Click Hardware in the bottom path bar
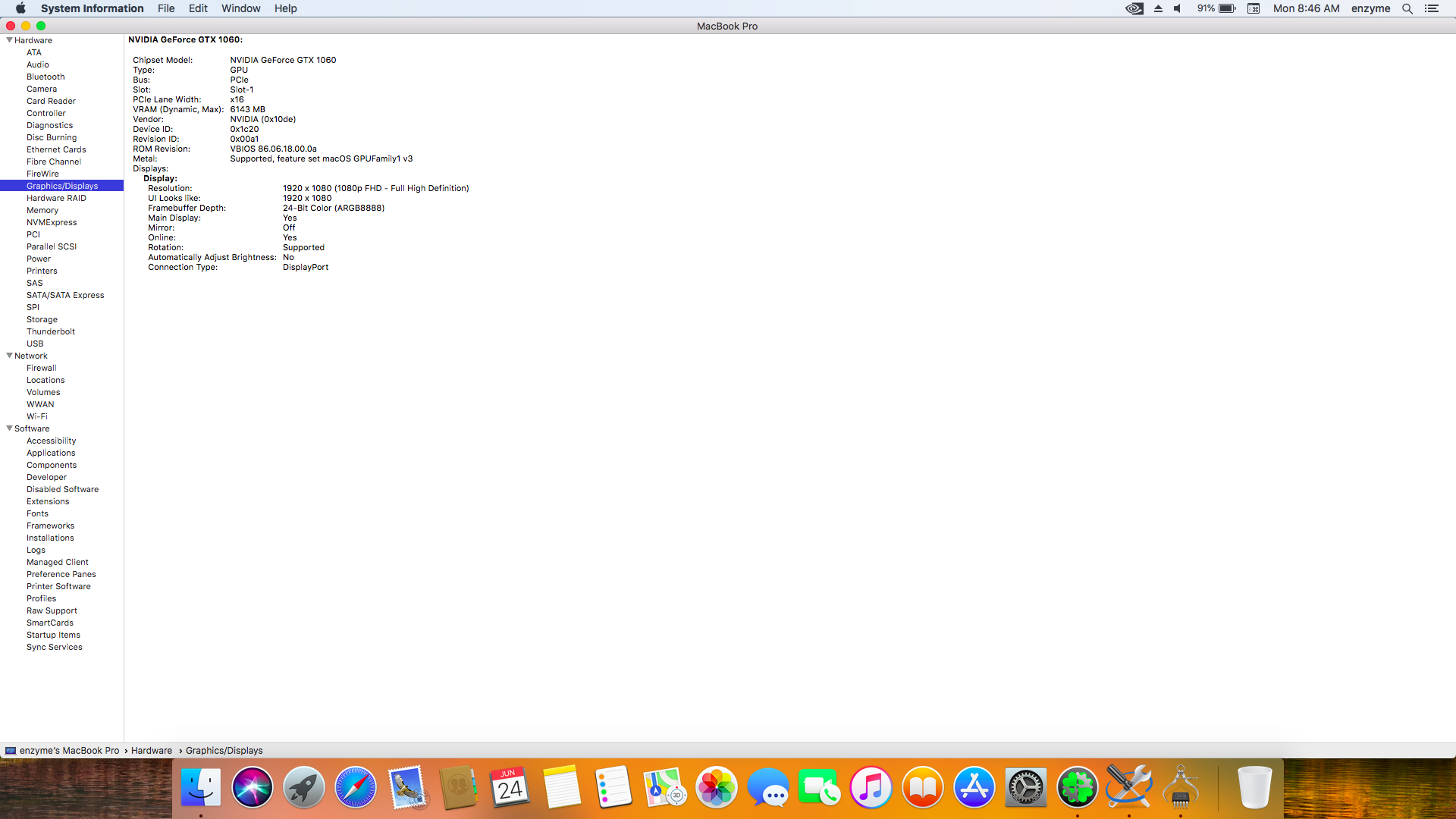Image resolution: width=1456 pixels, height=819 pixels. (x=152, y=751)
